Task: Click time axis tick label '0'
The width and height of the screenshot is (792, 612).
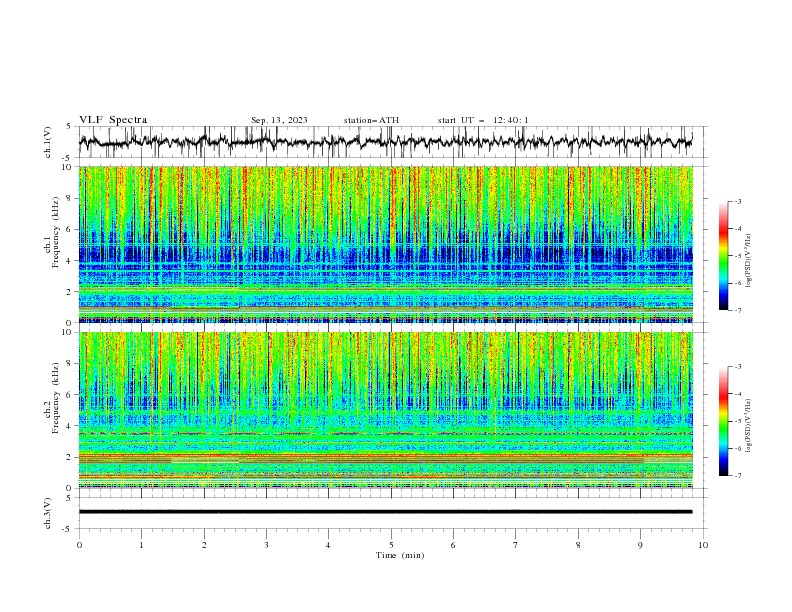Action: click(79, 545)
